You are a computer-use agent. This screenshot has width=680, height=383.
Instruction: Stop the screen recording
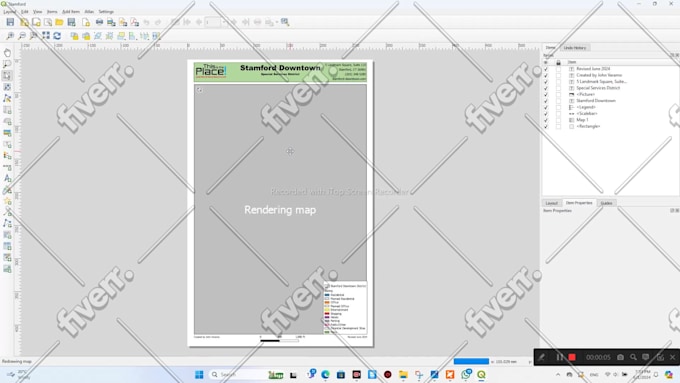(x=572, y=357)
